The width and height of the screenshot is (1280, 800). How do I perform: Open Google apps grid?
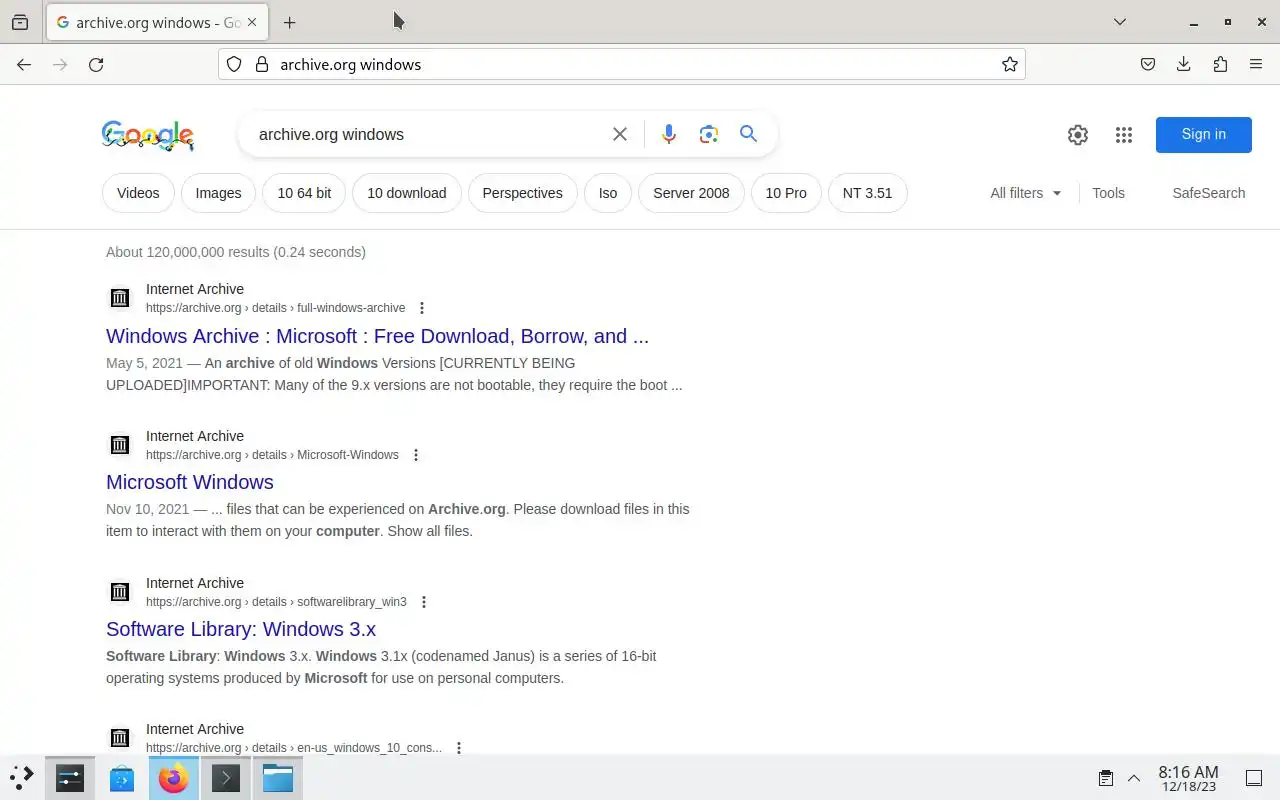pyautogui.click(x=1123, y=135)
